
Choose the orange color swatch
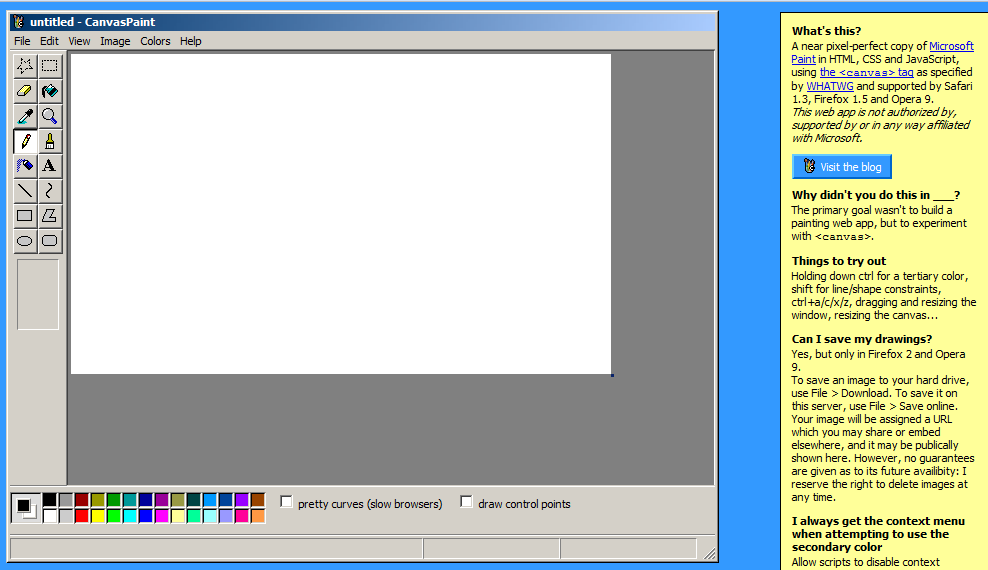(x=258, y=516)
